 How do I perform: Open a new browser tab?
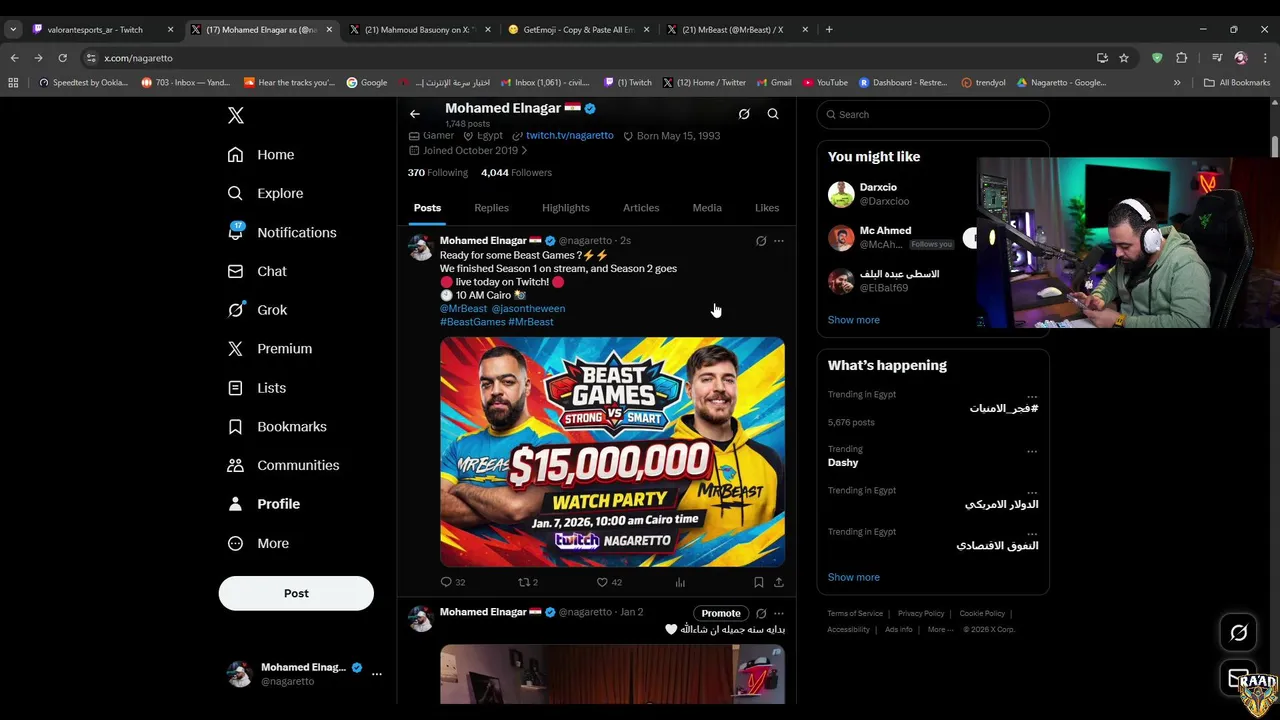point(828,30)
